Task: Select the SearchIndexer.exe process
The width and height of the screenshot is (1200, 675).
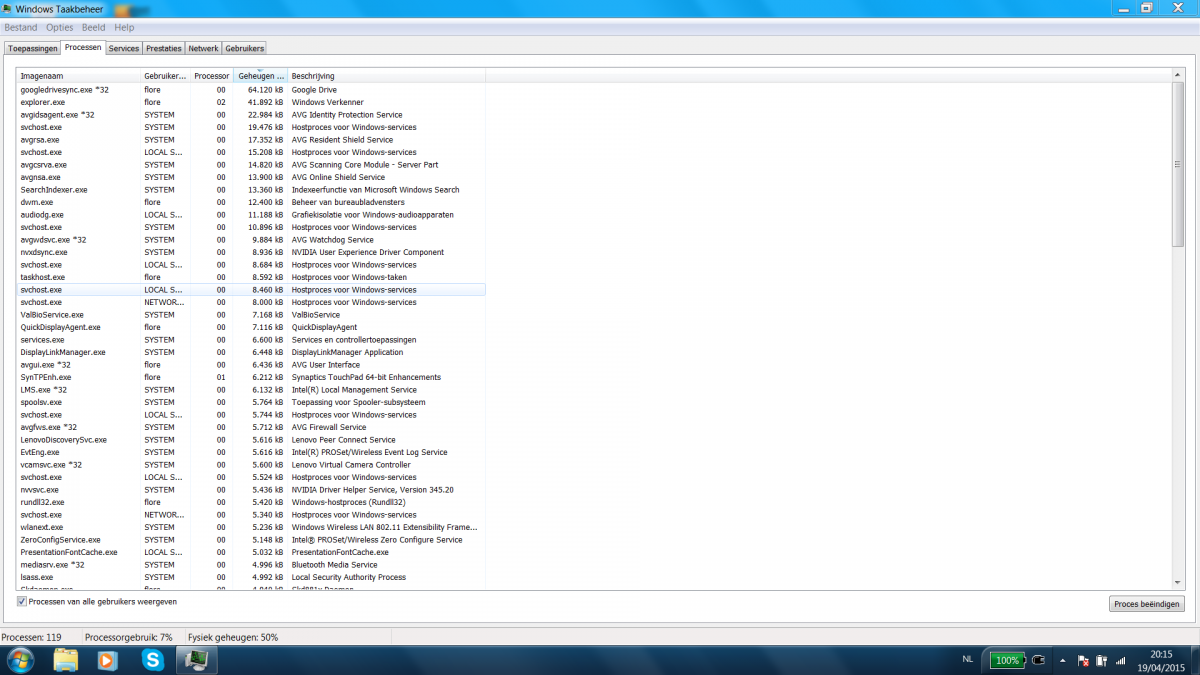Action: point(251,190)
